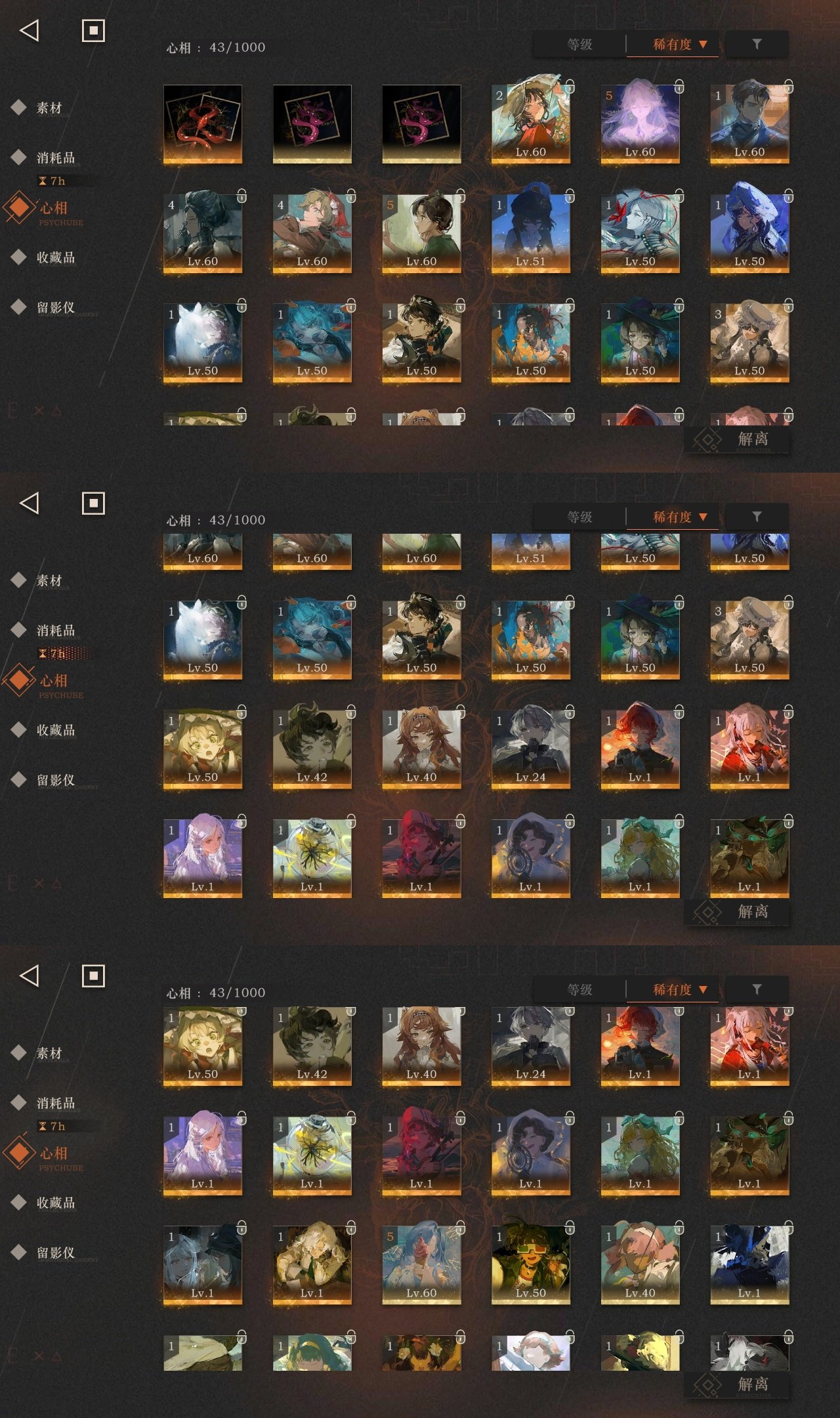
Task: Select the red snake item thumbnail
Action: pos(203,124)
